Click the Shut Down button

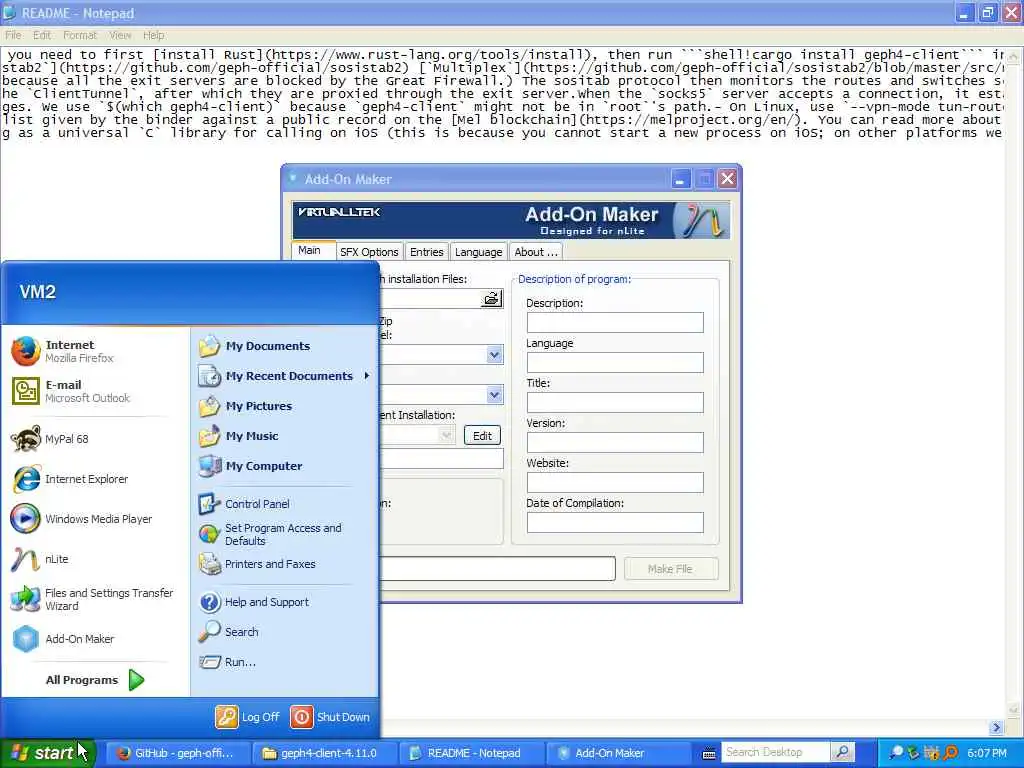click(x=330, y=716)
